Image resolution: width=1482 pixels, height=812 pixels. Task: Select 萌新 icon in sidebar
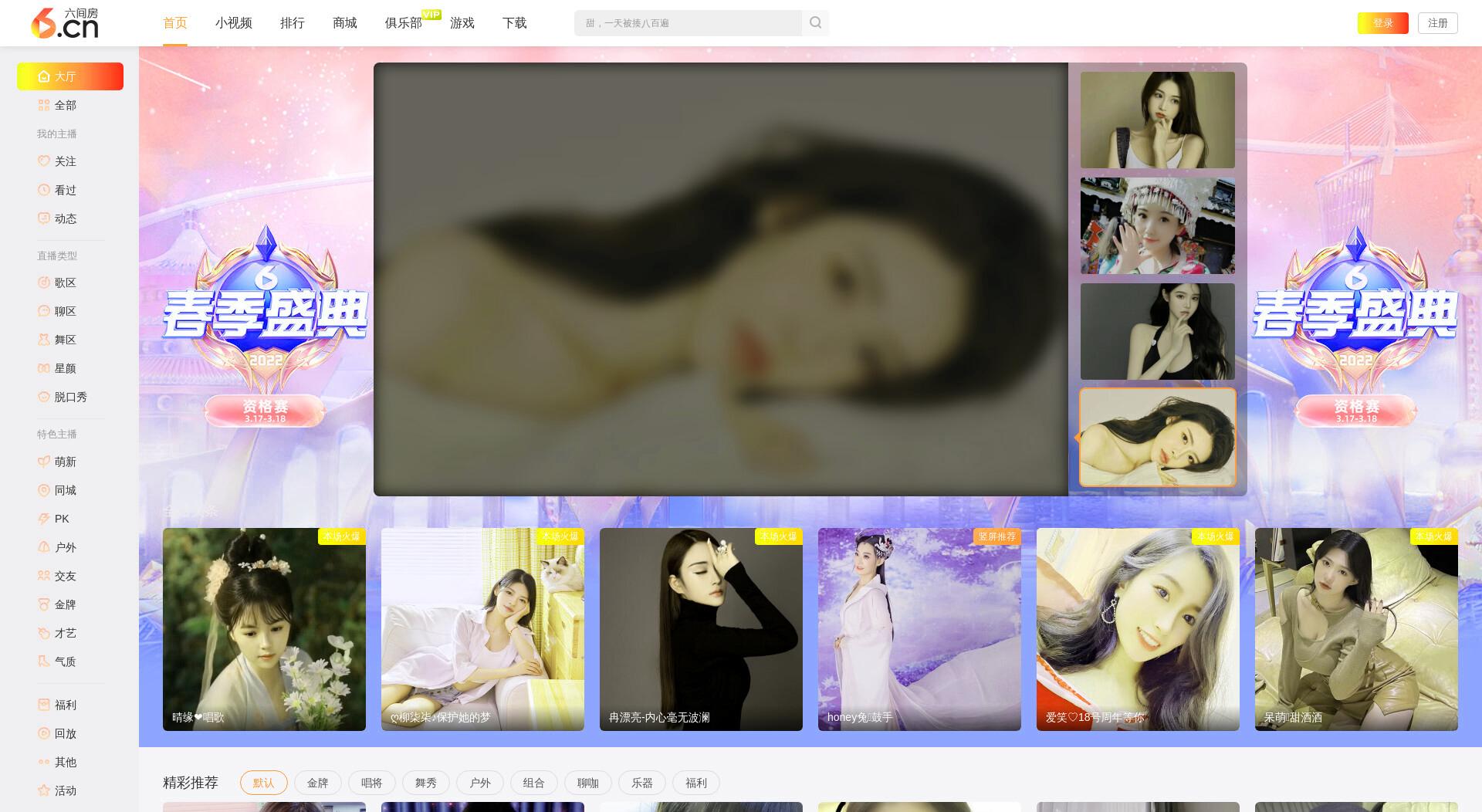click(44, 462)
